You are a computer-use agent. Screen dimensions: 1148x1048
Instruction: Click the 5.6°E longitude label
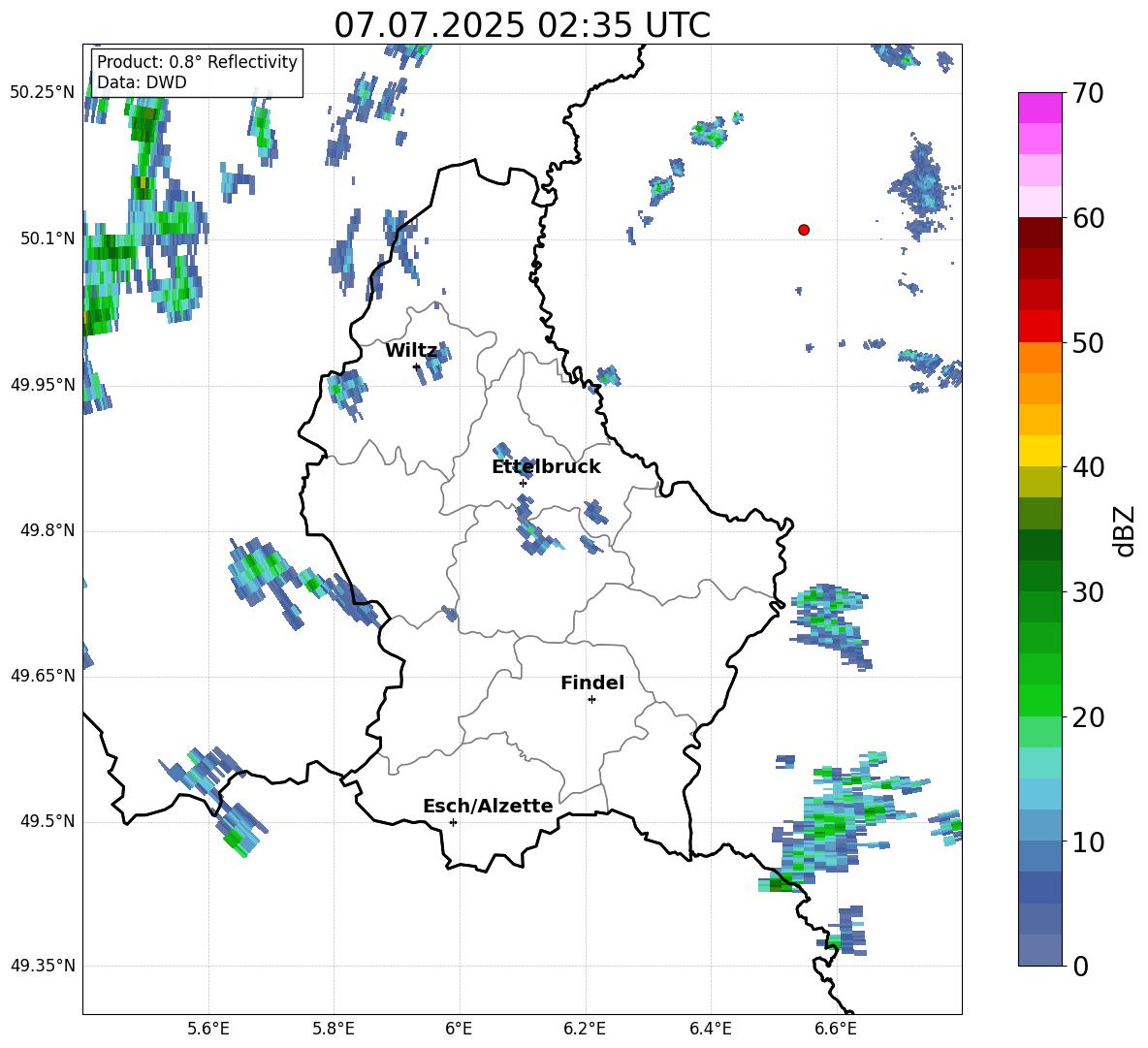[x=208, y=1029]
